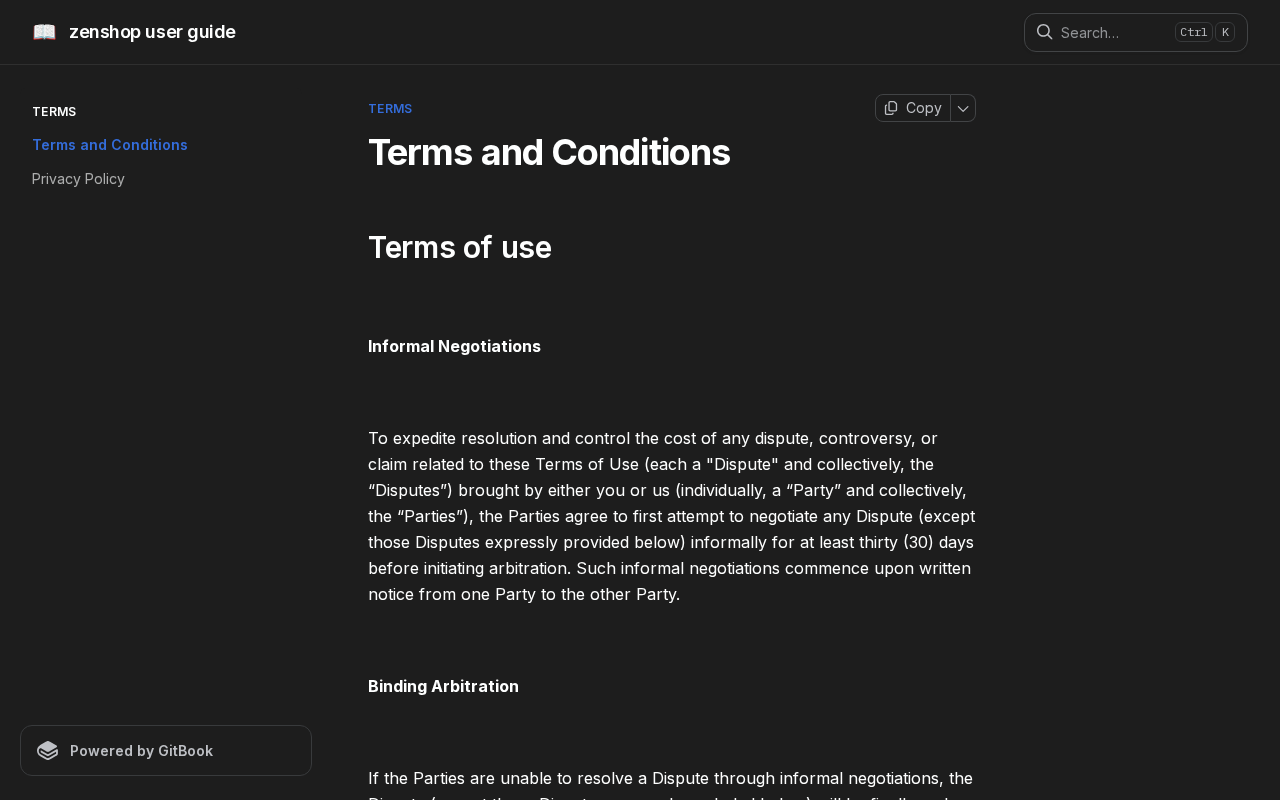Open Terms and Conditions in sidebar
The width and height of the screenshot is (1280, 800).
click(x=110, y=145)
